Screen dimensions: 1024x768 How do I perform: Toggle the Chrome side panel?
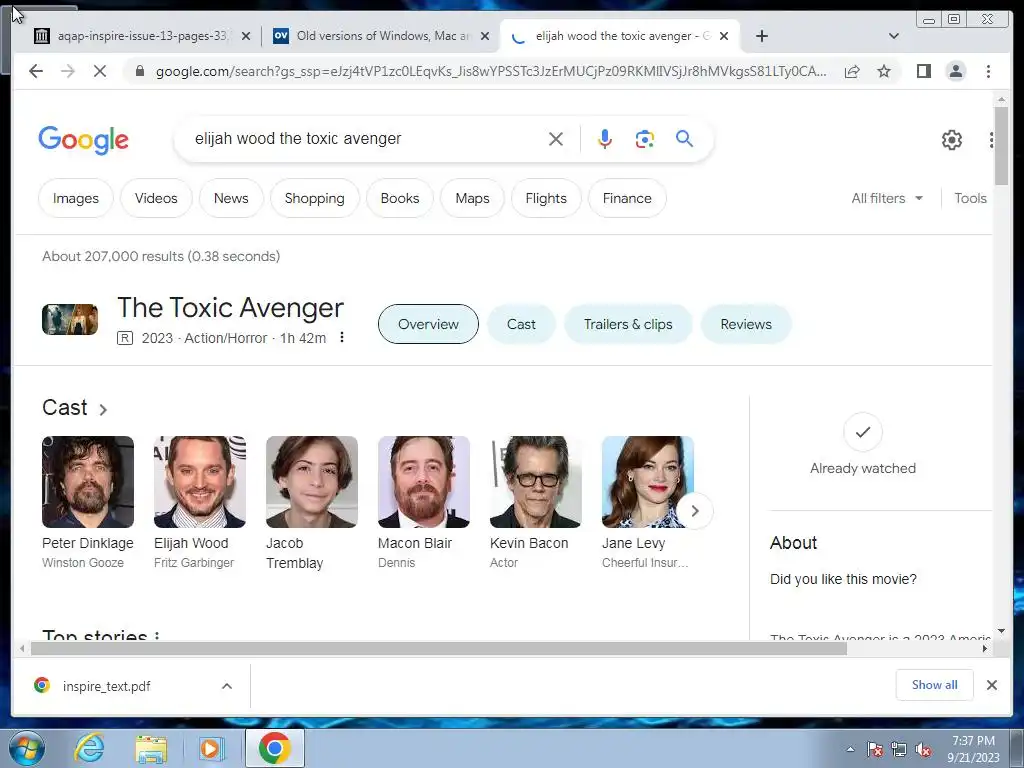(x=923, y=71)
